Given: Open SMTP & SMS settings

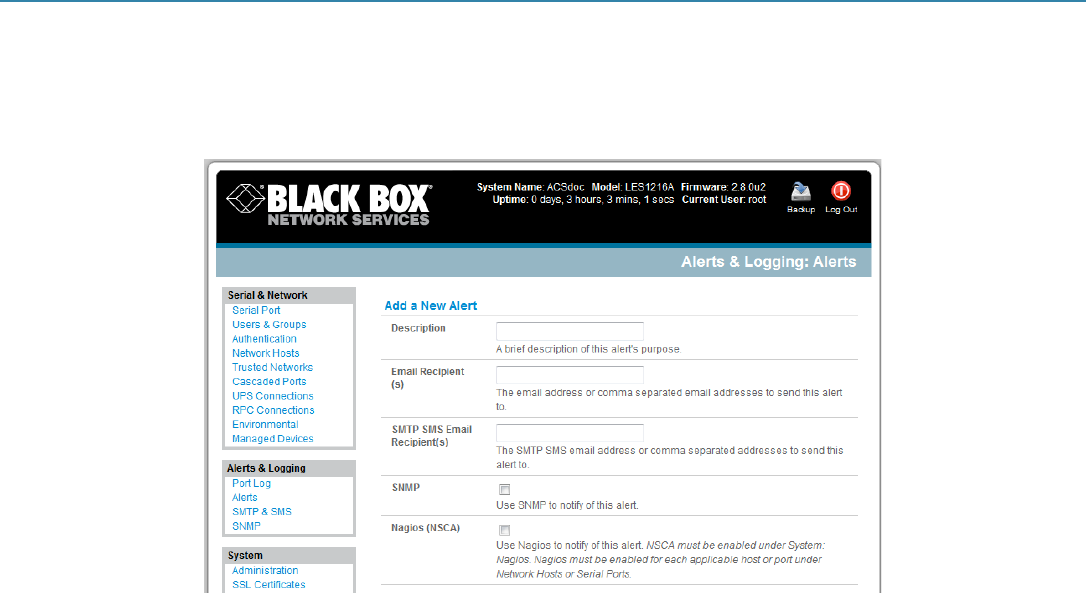Looking at the screenshot, I should point(262,512).
